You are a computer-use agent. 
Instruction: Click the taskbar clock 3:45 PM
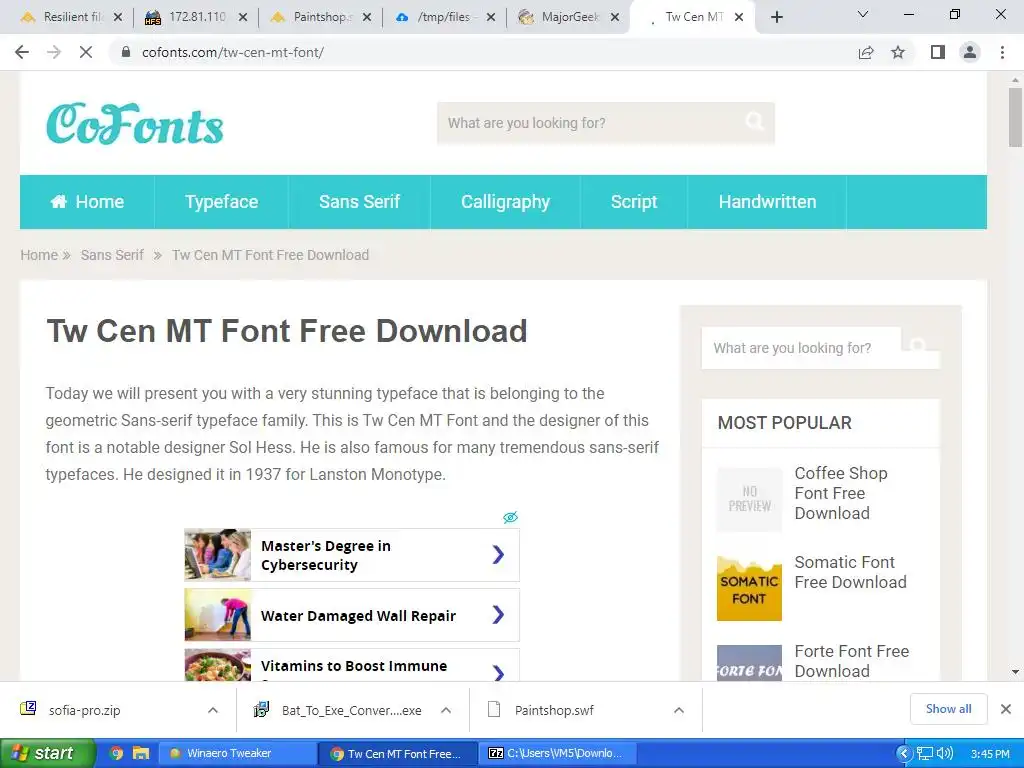[x=990, y=754]
